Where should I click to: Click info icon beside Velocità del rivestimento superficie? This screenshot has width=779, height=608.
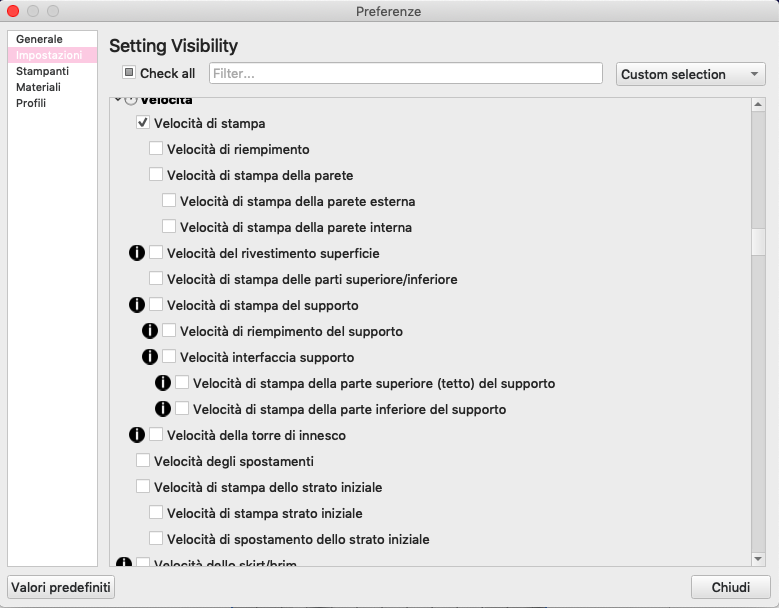(137, 253)
